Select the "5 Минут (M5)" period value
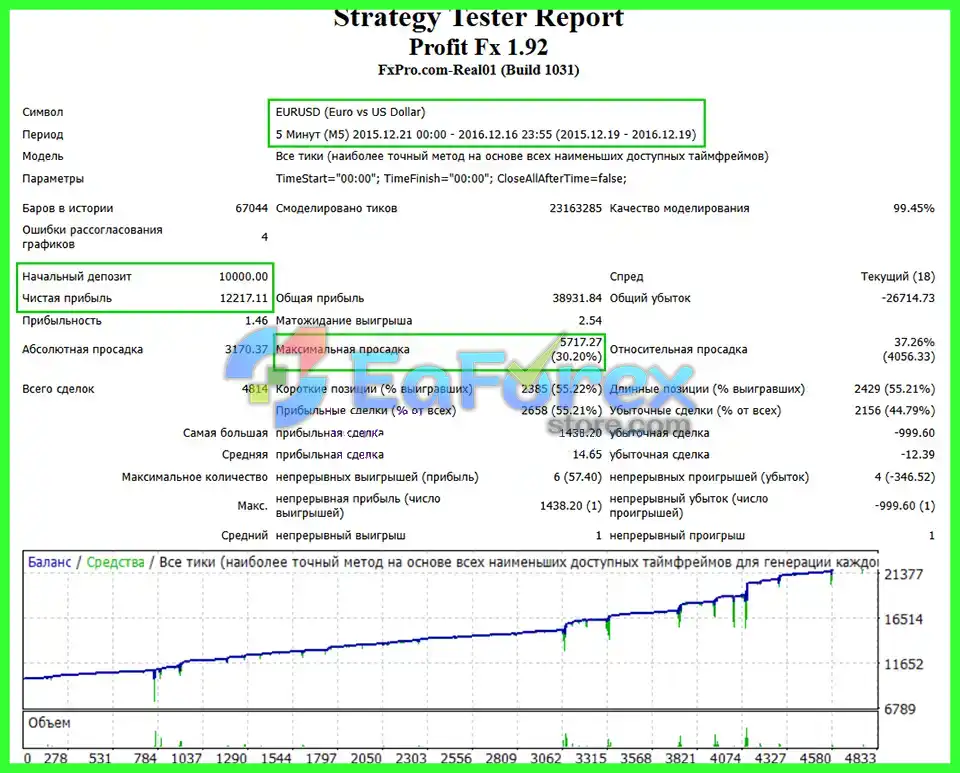The image size is (960, 773). click(312, 135)
